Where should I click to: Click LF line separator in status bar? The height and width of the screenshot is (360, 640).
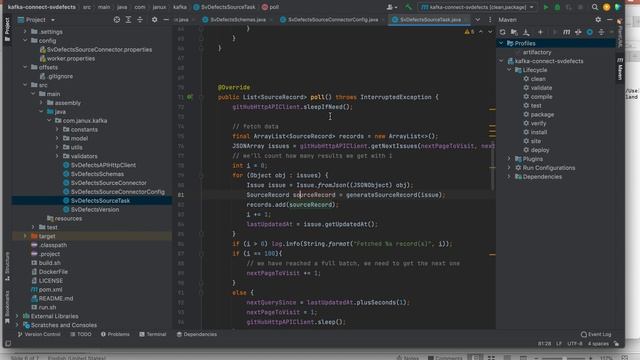(x=559, y=344)
